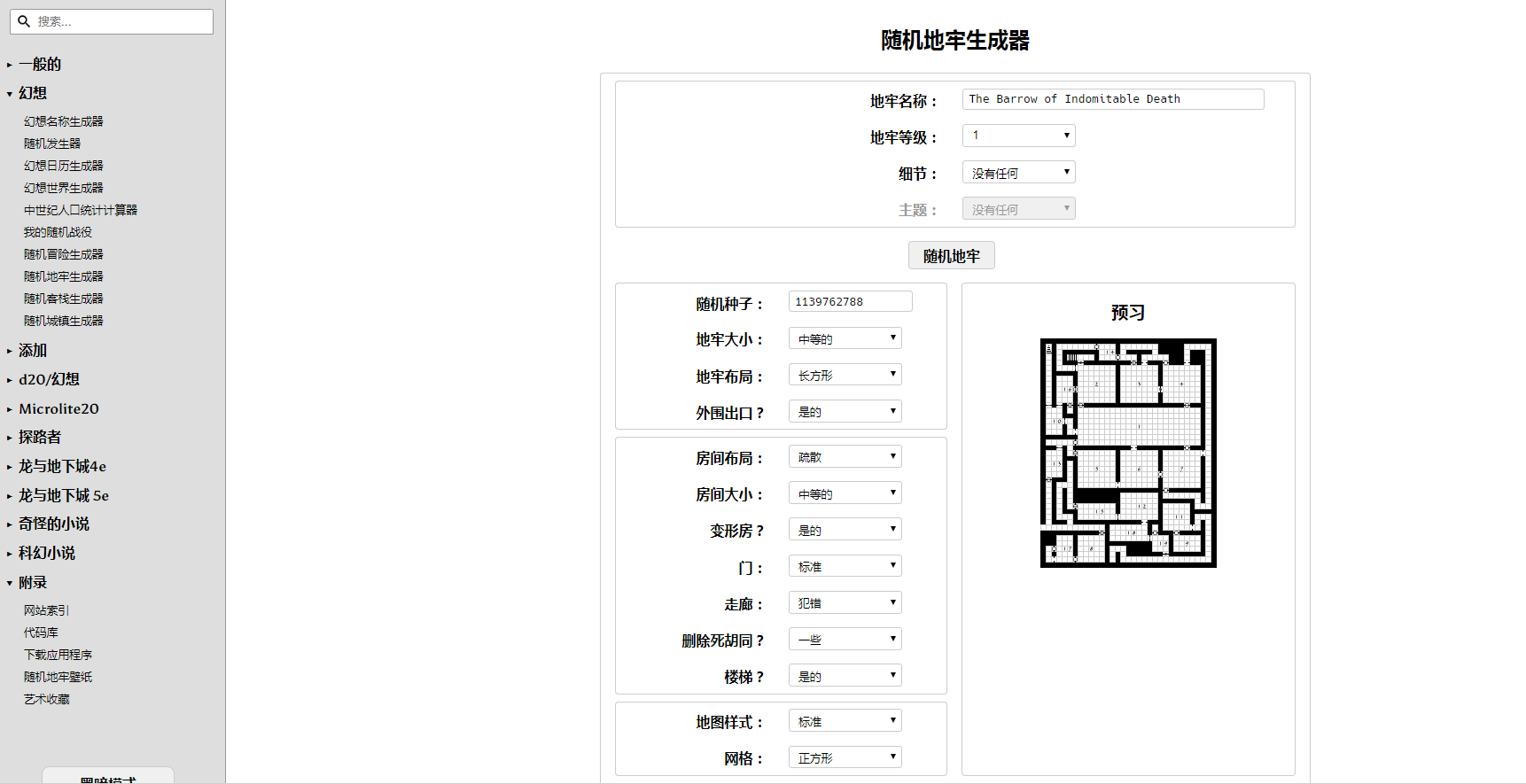Edit the 地牢名称 text field
The image size is (1526, 784).
coord(1113,99)
